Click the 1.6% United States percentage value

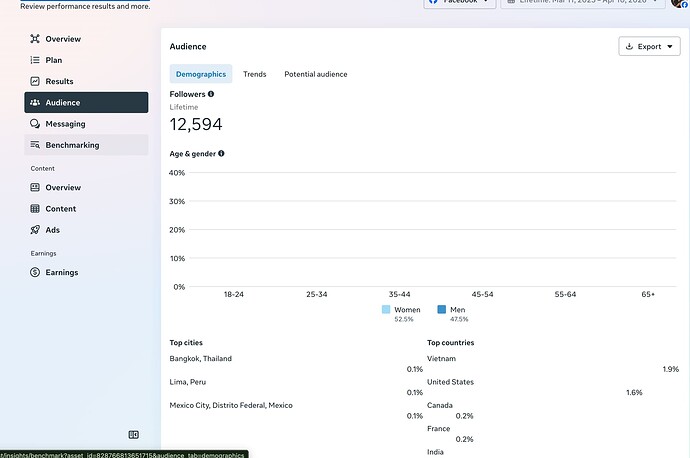point(634,392)
